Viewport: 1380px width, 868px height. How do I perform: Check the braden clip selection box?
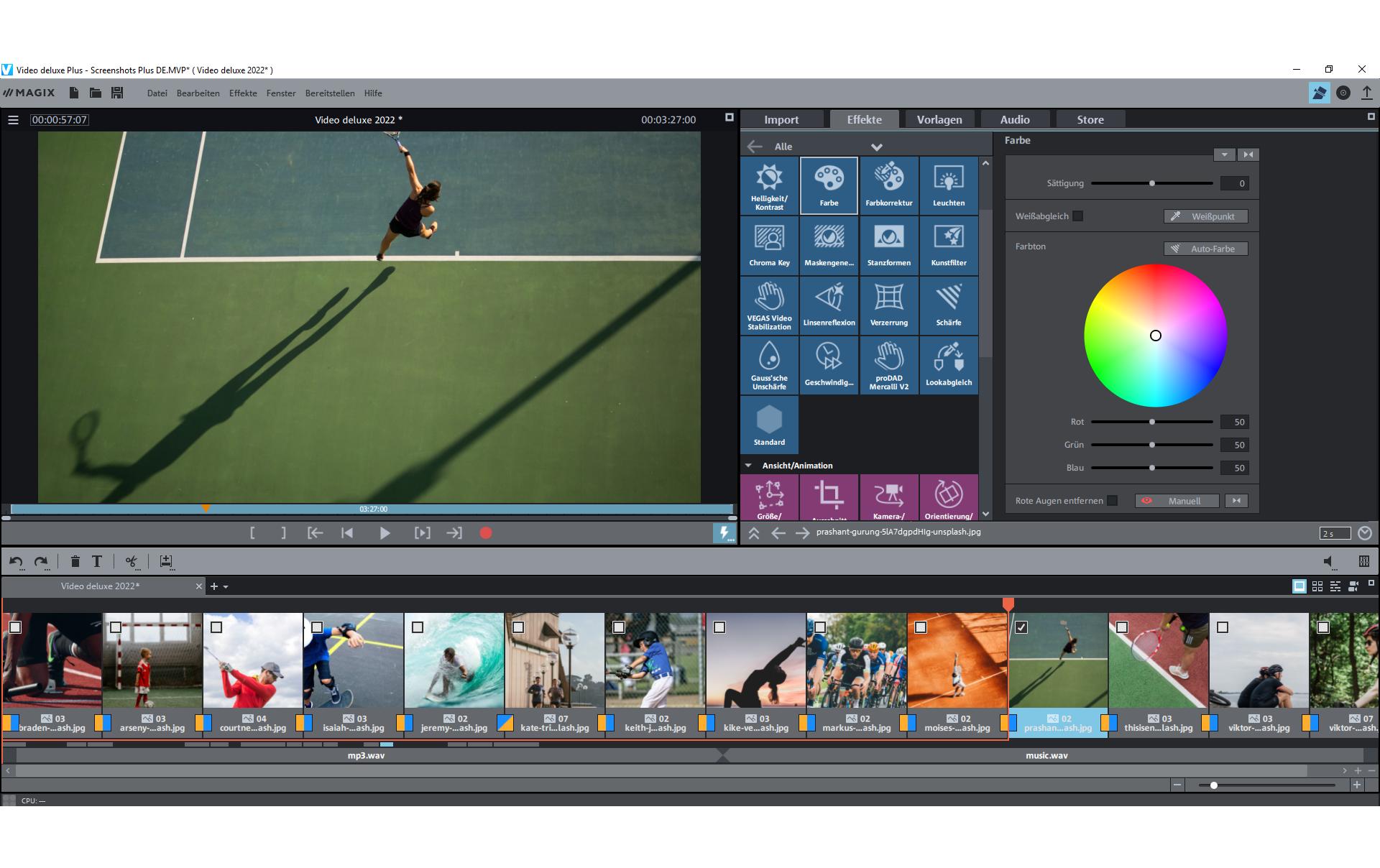pyautogui.click(x=15, y=627)
